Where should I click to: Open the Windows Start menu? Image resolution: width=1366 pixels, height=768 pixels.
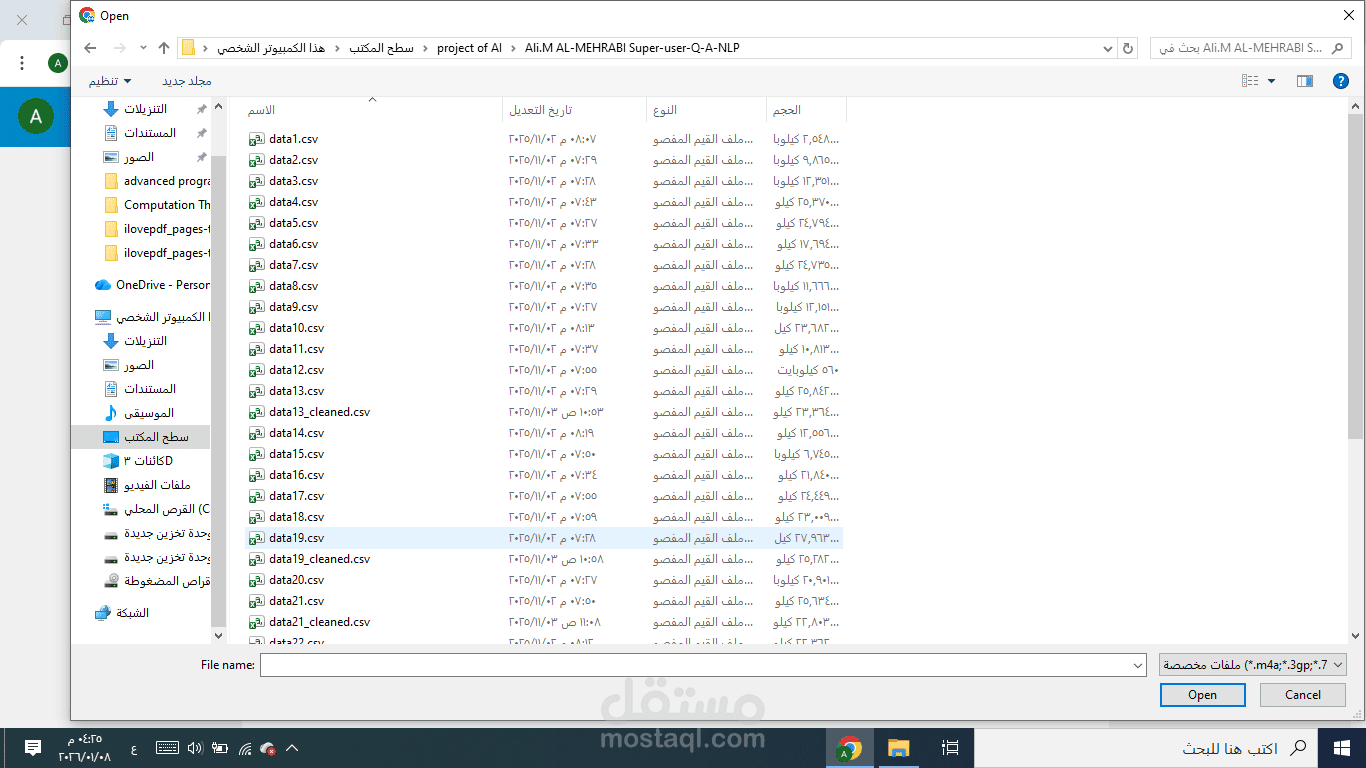click(1342, 747)
